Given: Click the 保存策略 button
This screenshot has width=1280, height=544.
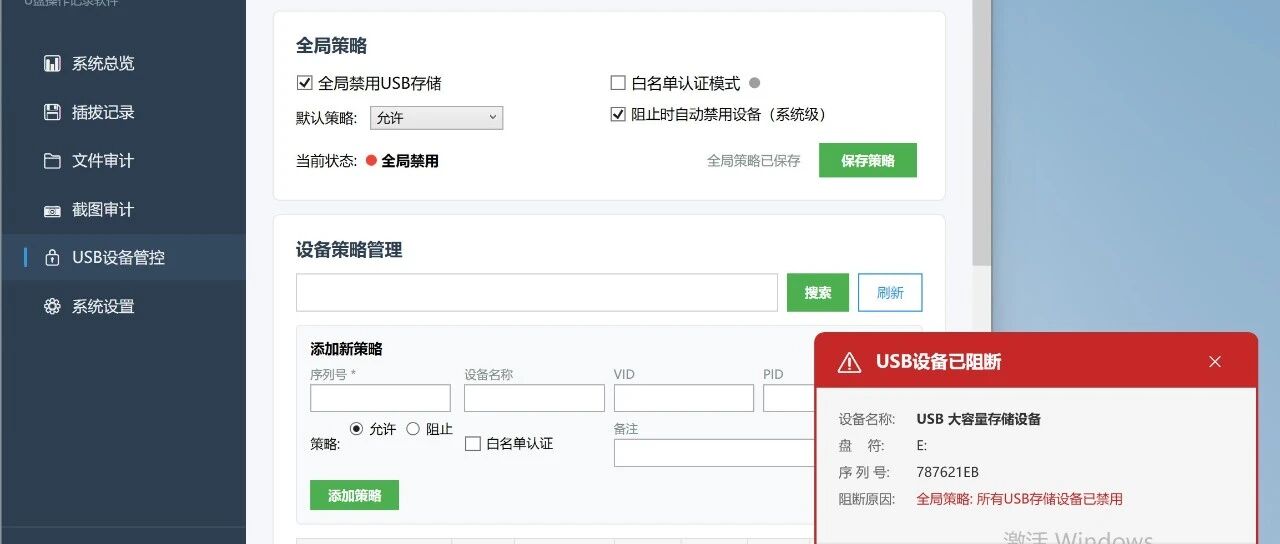Looking at the screenshot, I should pyautogui.click(x=868, y=160).
